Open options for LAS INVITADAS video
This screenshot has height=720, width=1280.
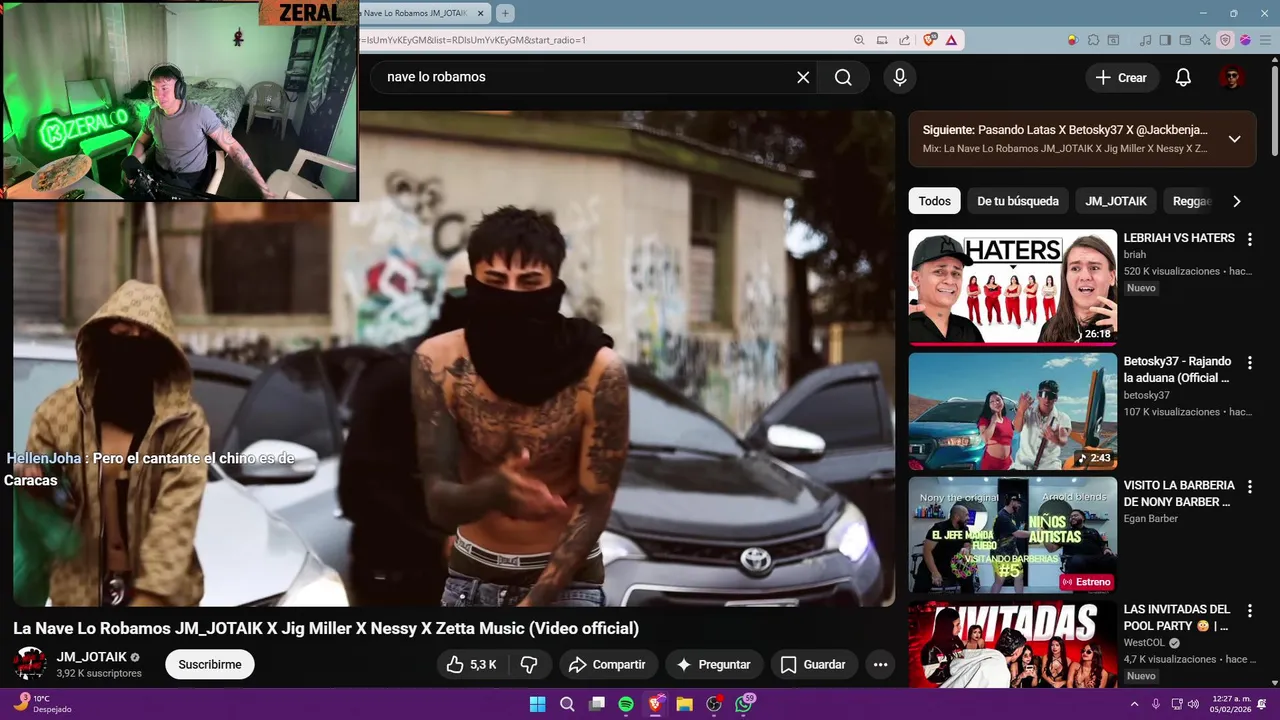[1249, 610]
